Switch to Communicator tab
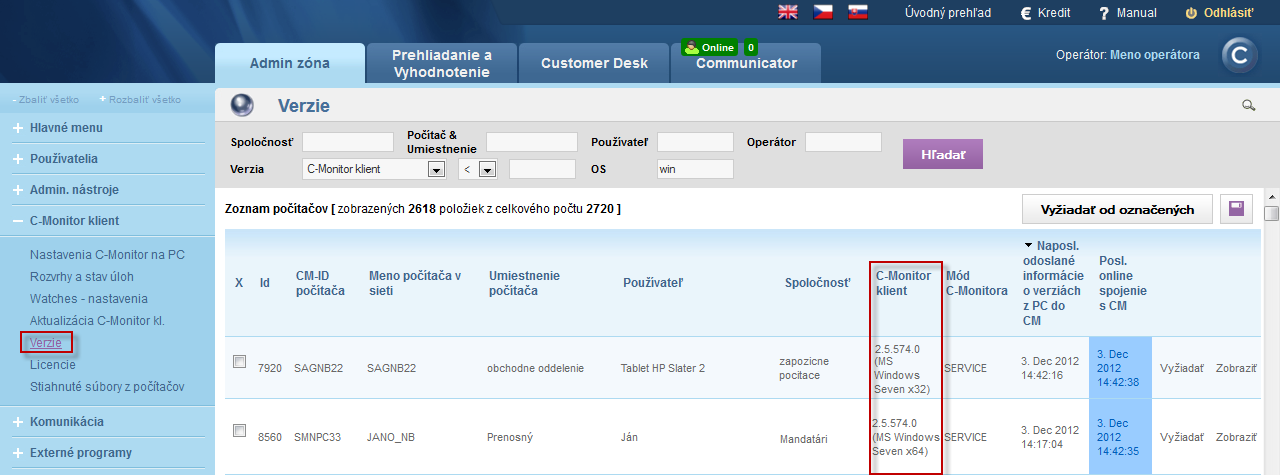 (746, 63)
